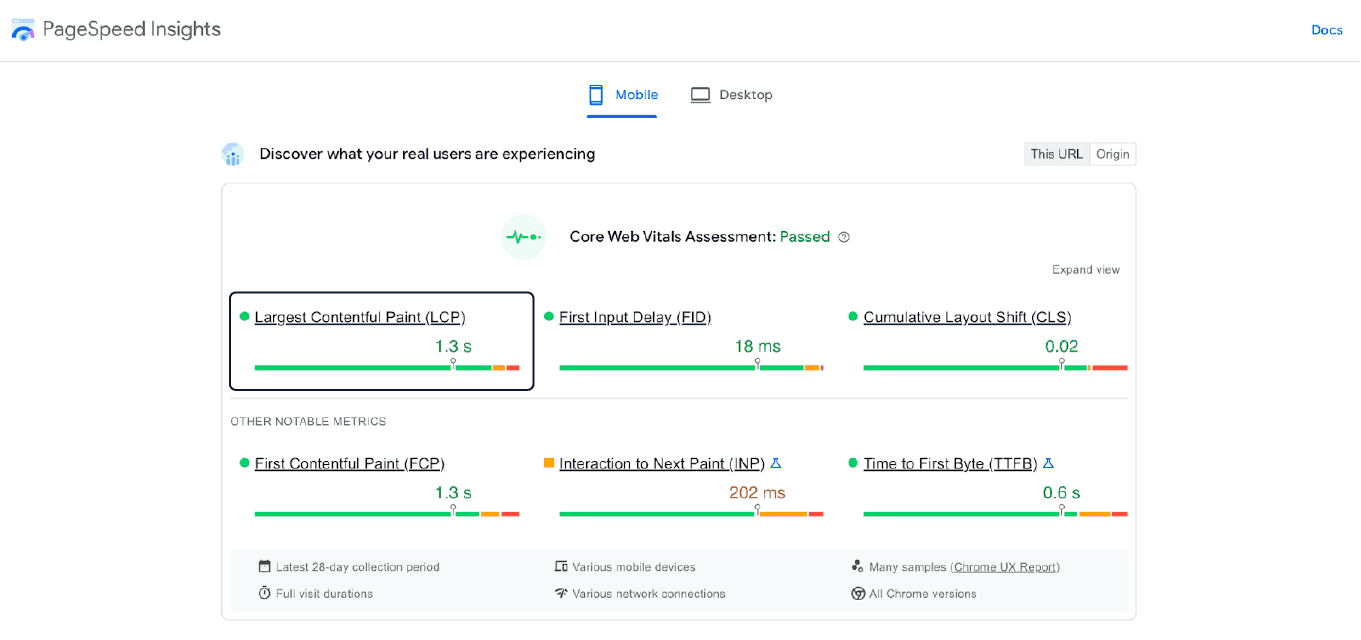Click the calendar icon beside collection period
The width and height of the screenshot is (1361, 640).
[265, 567]
